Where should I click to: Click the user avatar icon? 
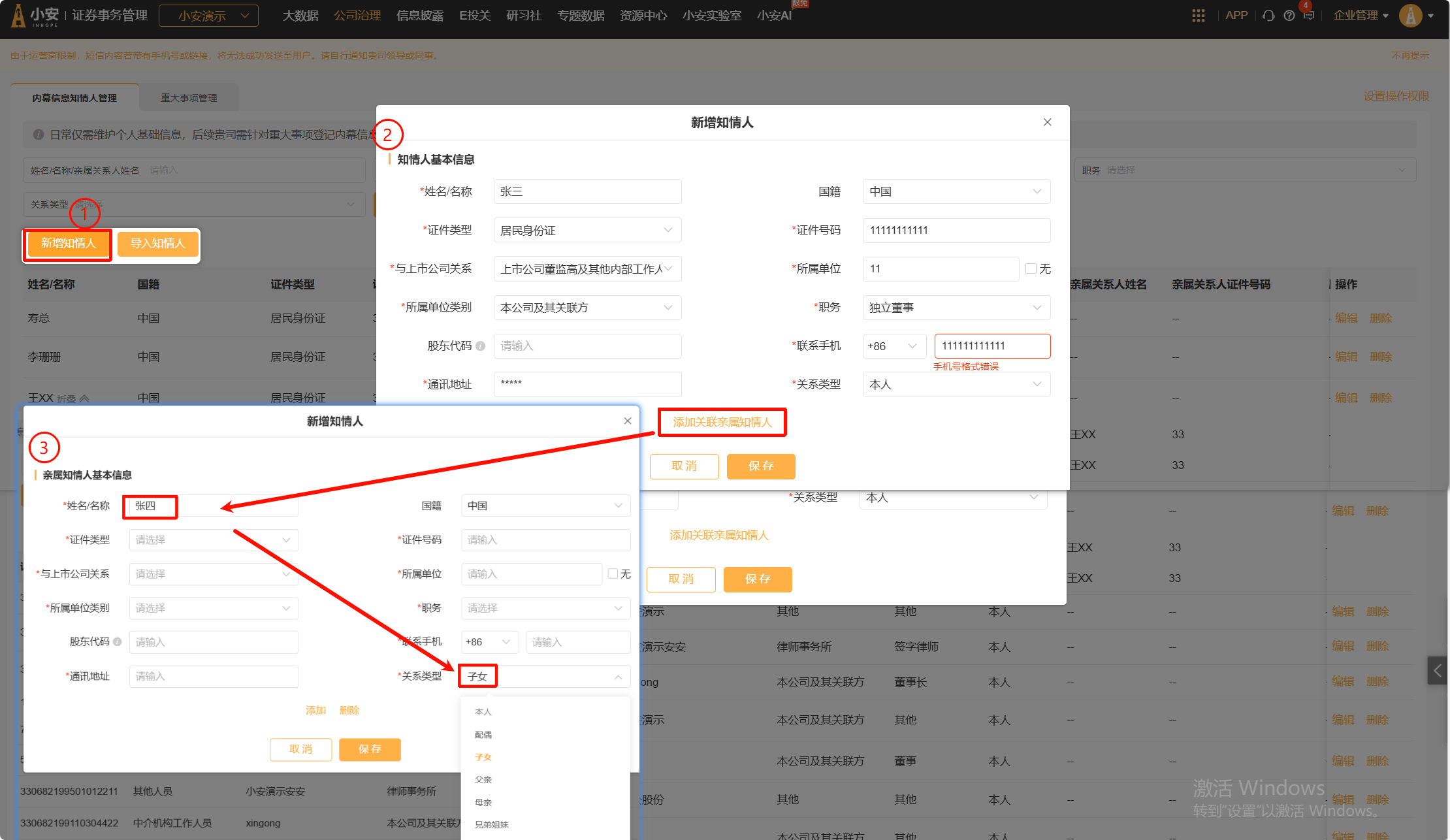pyautogui.click(x=1410, y=16)
